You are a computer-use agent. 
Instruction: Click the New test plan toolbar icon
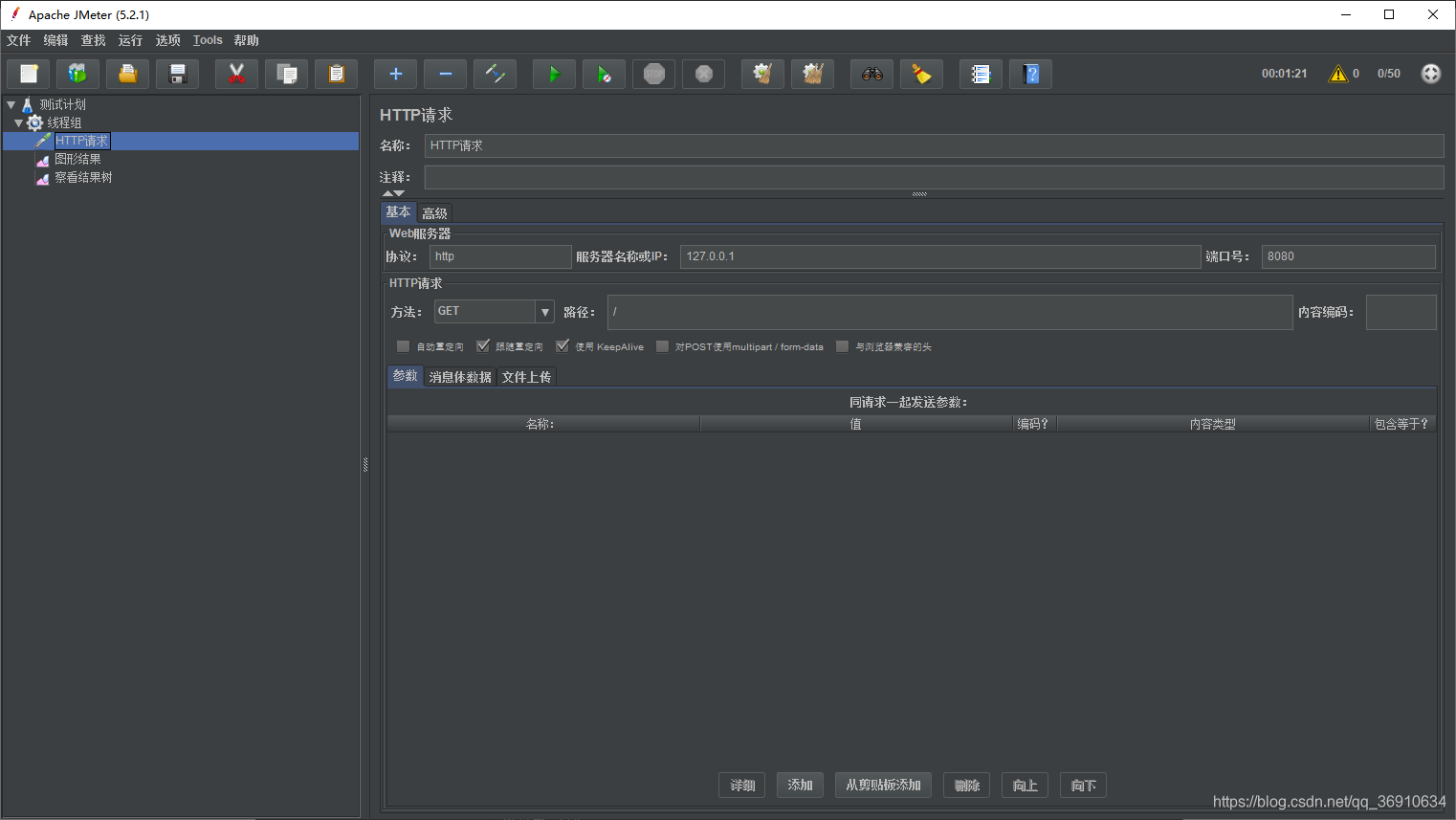(29, 74)
